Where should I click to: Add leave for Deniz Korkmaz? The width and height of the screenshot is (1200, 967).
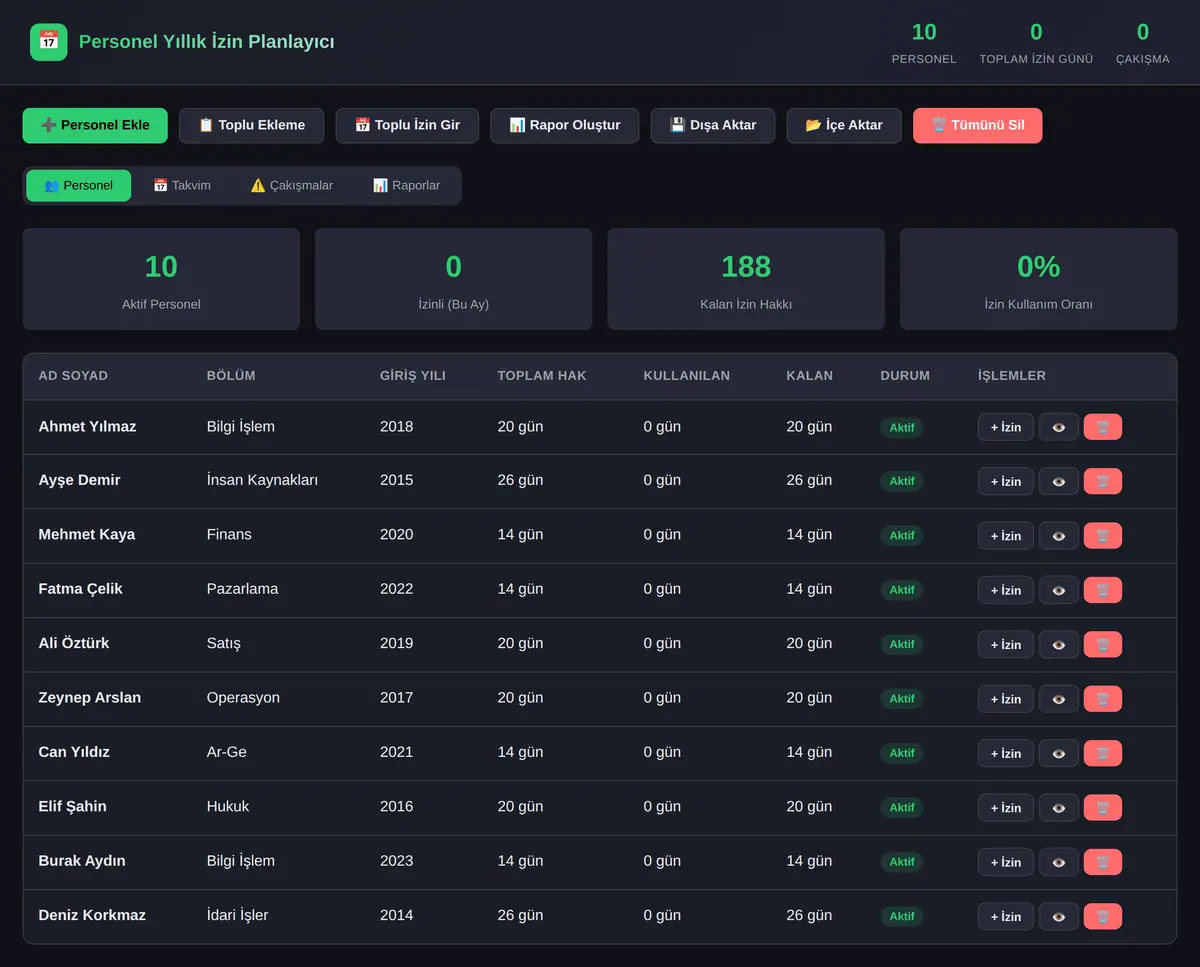(x=1006, y=916)
